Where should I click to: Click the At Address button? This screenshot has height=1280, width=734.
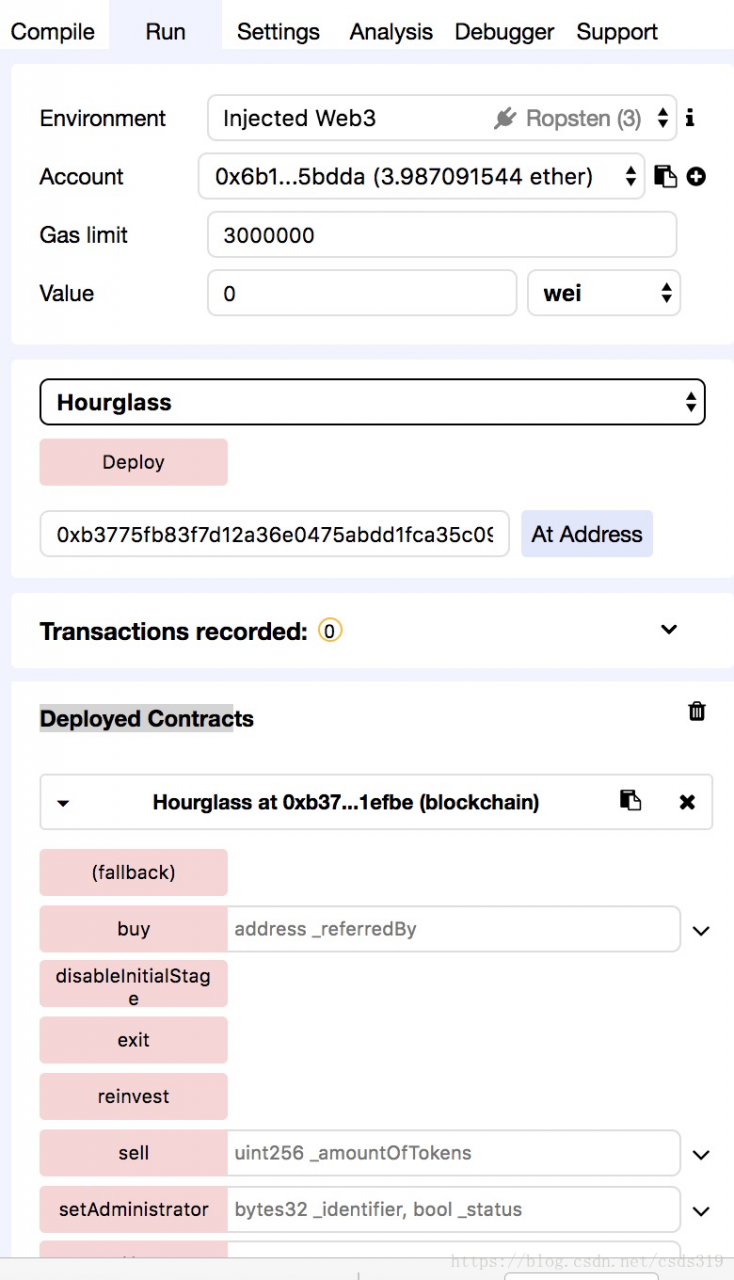coord(587,534)
